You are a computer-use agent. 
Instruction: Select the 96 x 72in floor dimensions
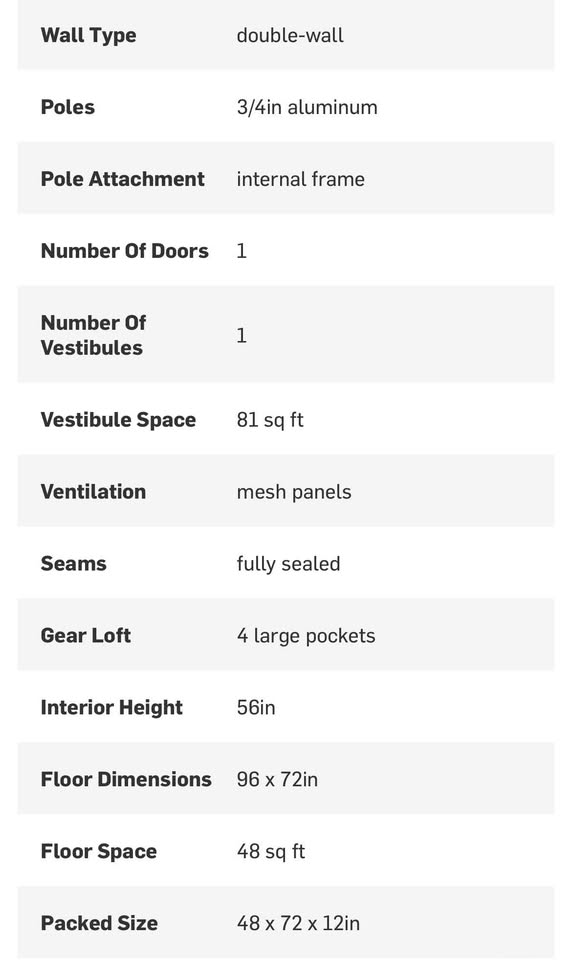tap(277, 779)
